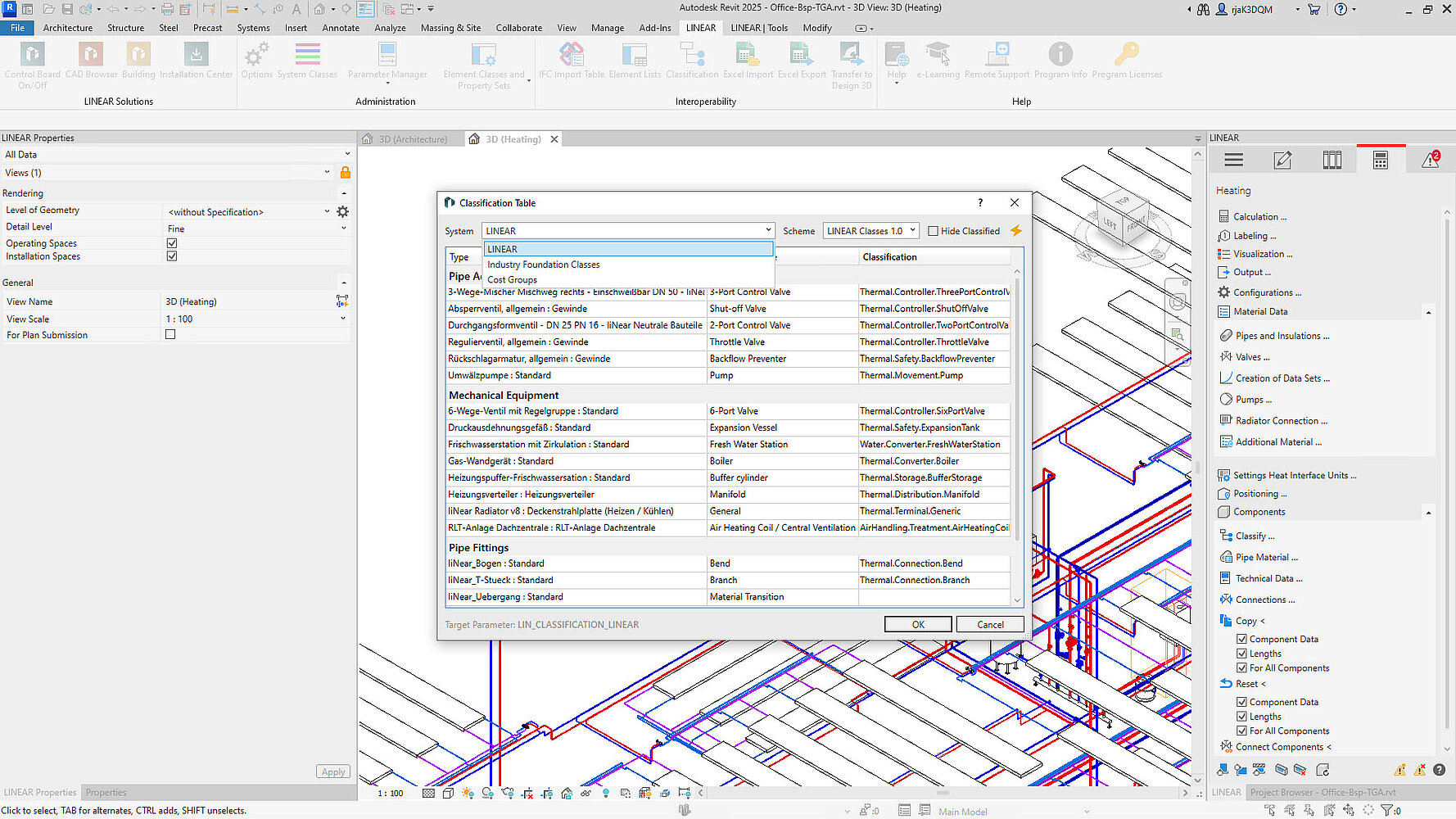
Task: Open the library columns tab in LINEAR panel
Action: (1332, 161)
